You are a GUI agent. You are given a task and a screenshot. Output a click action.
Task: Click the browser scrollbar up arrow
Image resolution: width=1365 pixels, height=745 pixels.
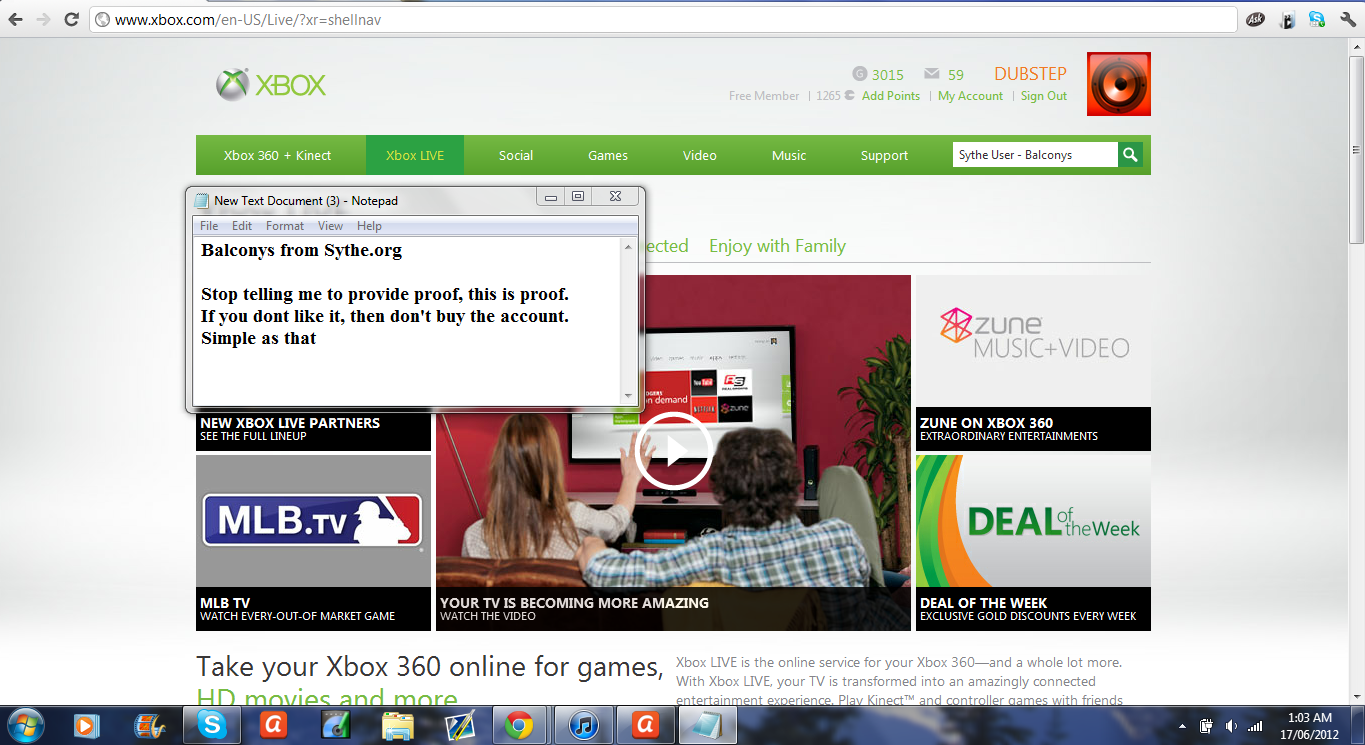pos(1356,46)
